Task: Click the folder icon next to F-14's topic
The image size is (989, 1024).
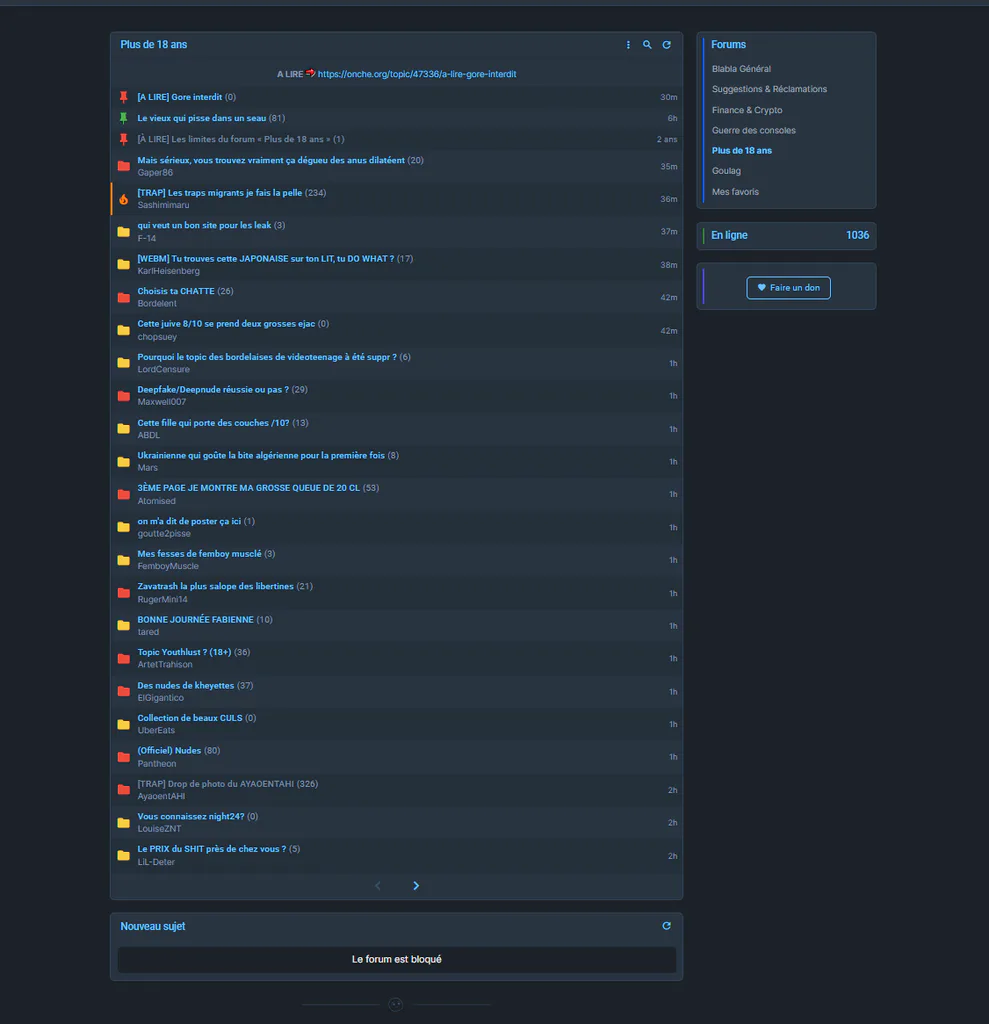Action: pyautogui.click(x=123, y=232)
